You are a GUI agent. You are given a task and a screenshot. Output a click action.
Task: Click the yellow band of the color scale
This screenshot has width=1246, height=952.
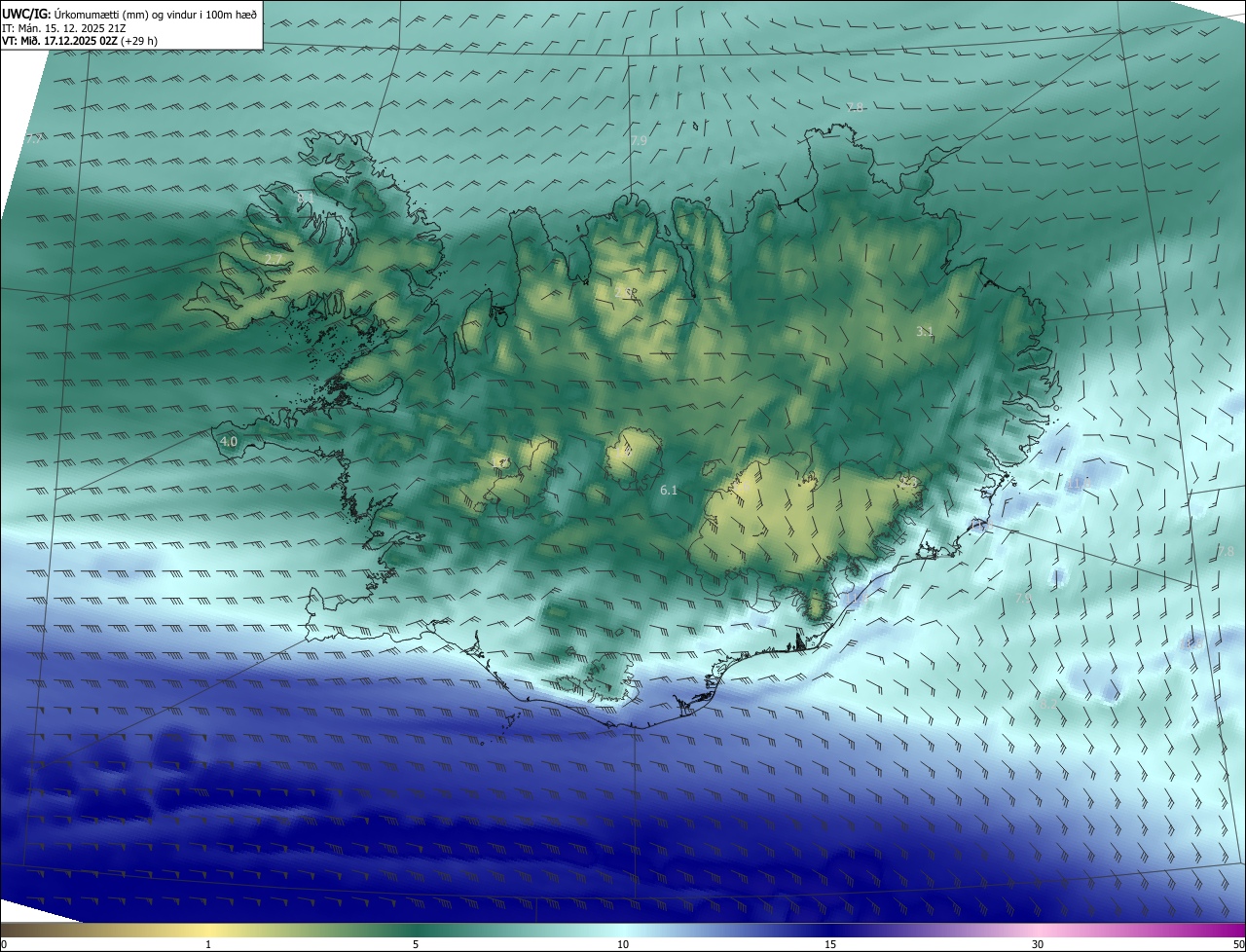(x=209, y=930)
